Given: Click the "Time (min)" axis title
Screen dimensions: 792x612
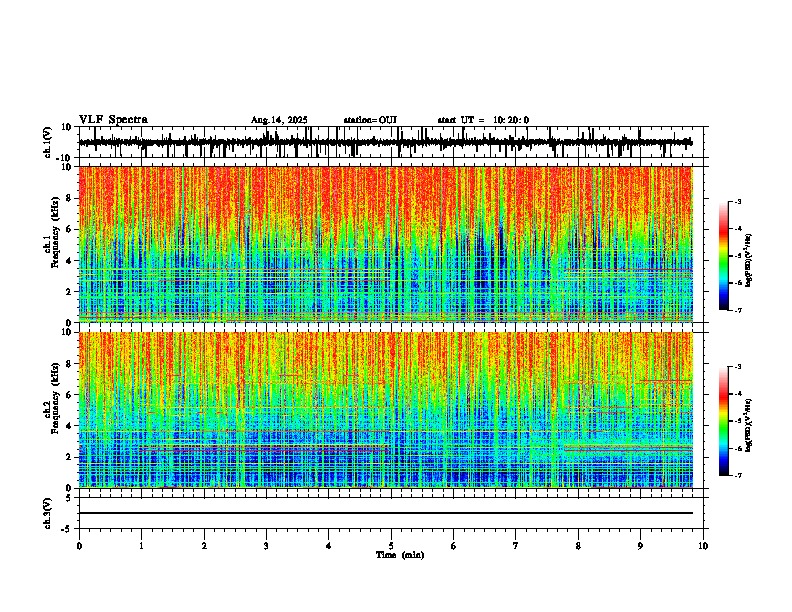Looking at the screenshot, I should 400,555.
